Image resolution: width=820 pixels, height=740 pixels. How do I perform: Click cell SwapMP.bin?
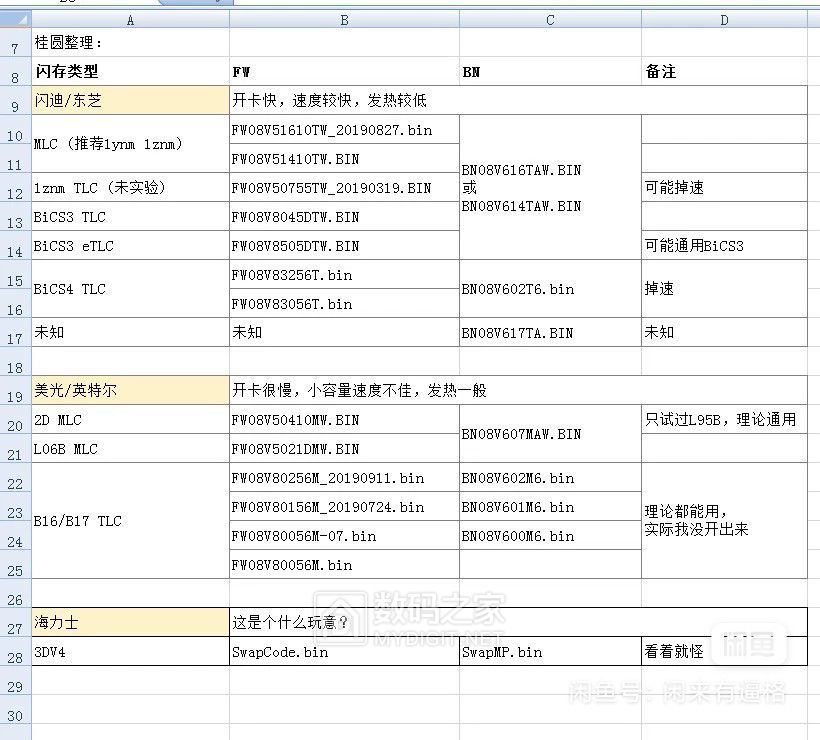coord(550,652)
